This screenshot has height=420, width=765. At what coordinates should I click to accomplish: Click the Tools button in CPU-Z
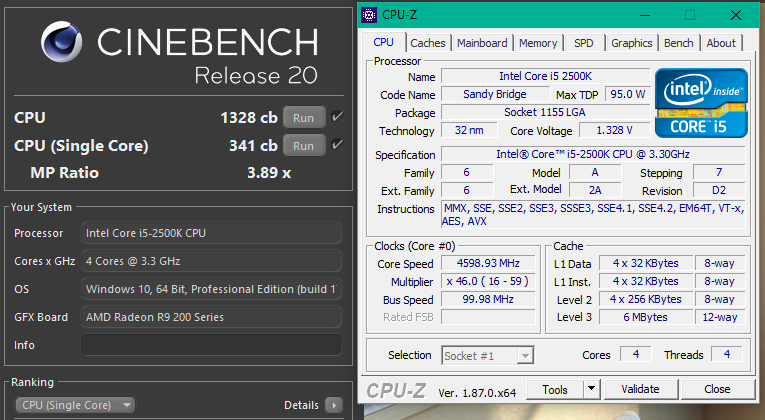click(x=555, y=389)
